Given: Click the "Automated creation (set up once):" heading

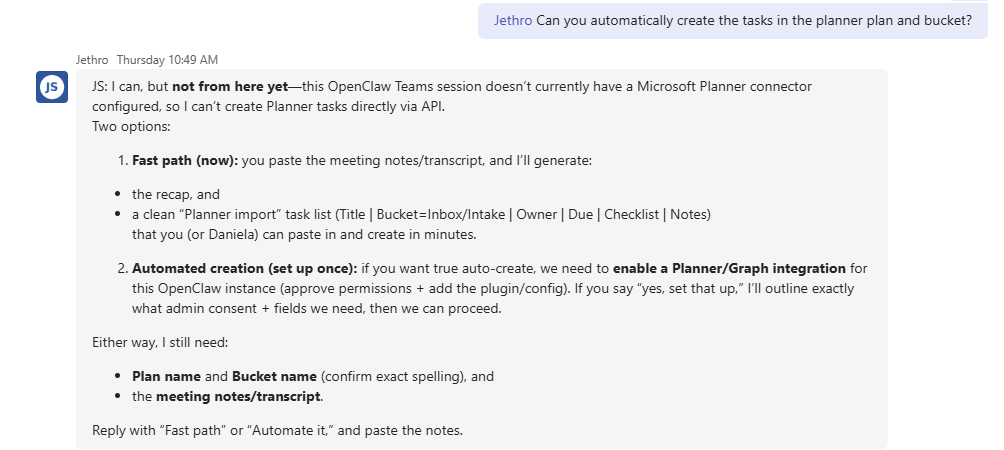Looking at the screenshot, I should pyautogui.click(x=244, y=268).
